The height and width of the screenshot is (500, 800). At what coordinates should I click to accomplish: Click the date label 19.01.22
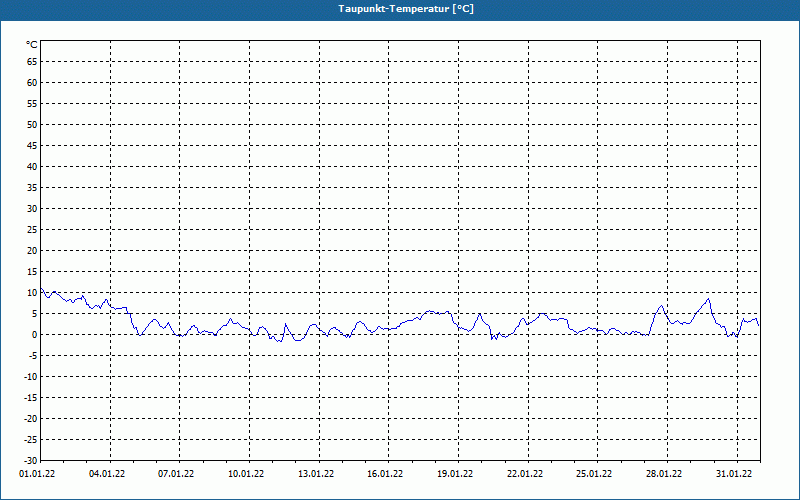(455, 474)
